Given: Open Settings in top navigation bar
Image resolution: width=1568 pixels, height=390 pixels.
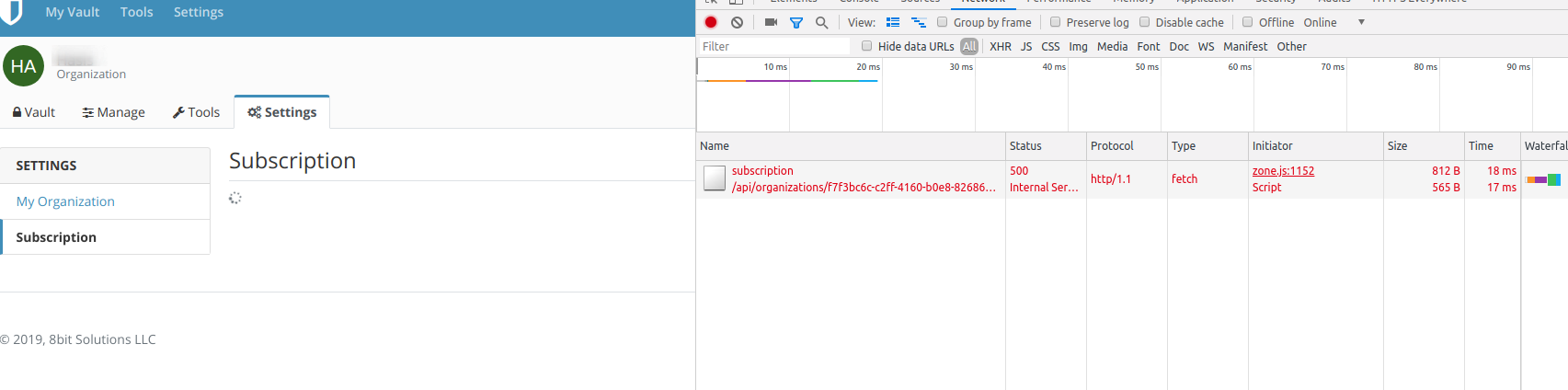Looking at the screenshot, I should pos(199,12).
